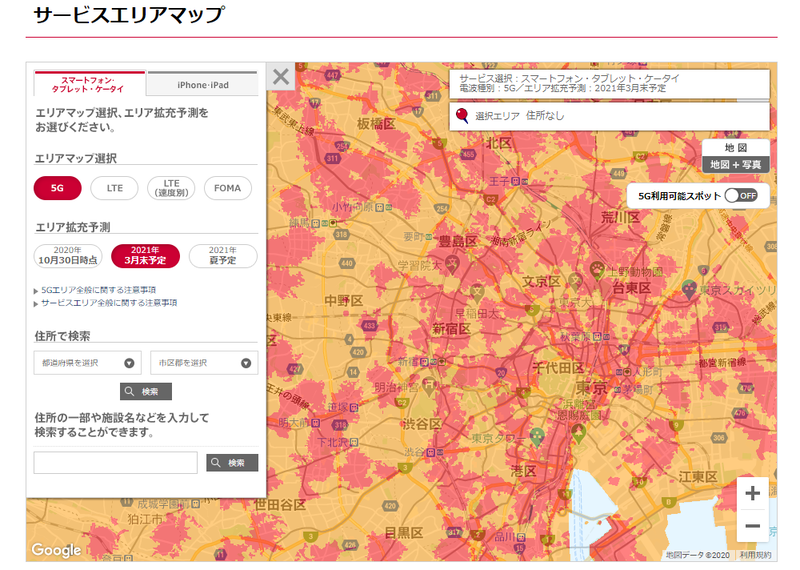Click the 板橋区 label on the map
Viewport: 800px width, 570px height.
click(376, 123)
